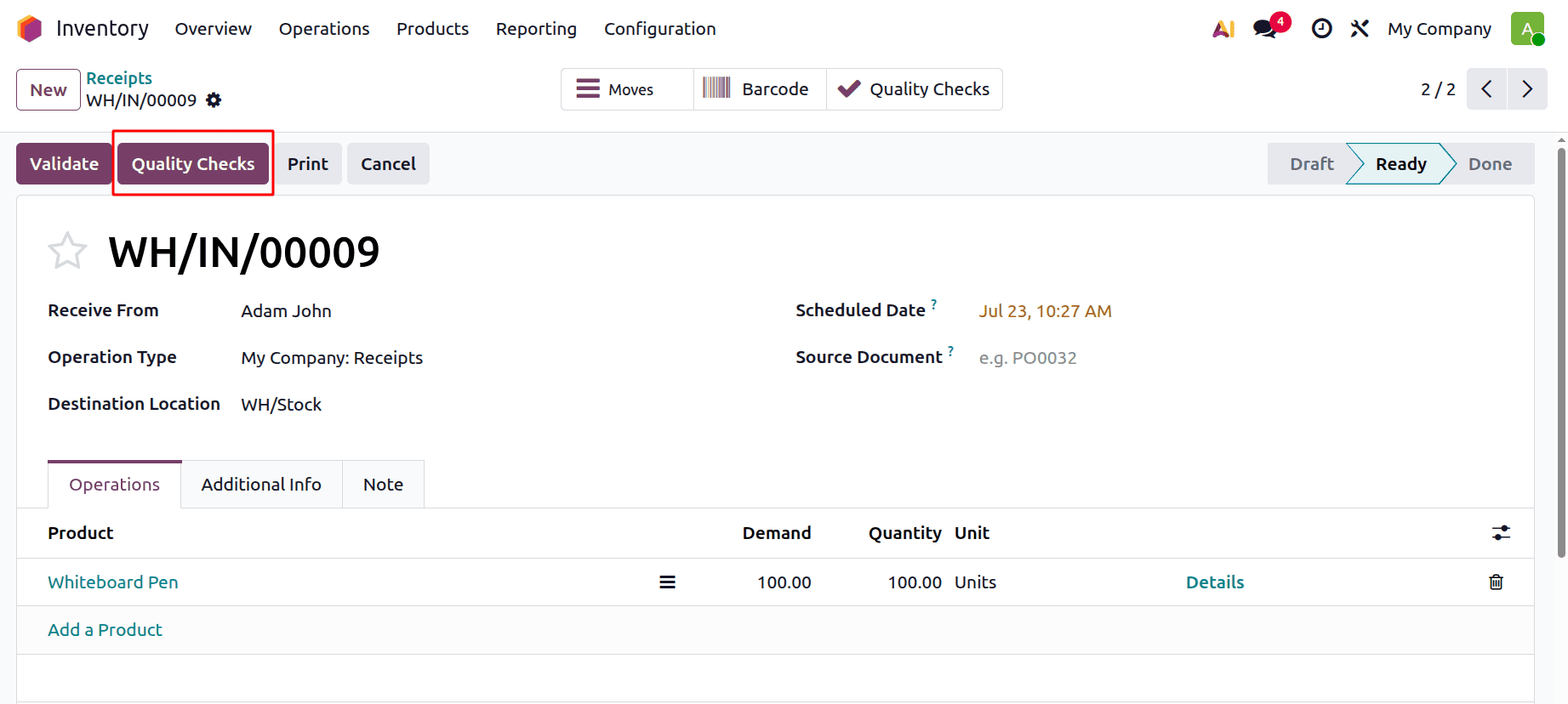This screenshot has width=1568, height=704.
Task: Click the Product column header
Action: (x=81, y=533)
